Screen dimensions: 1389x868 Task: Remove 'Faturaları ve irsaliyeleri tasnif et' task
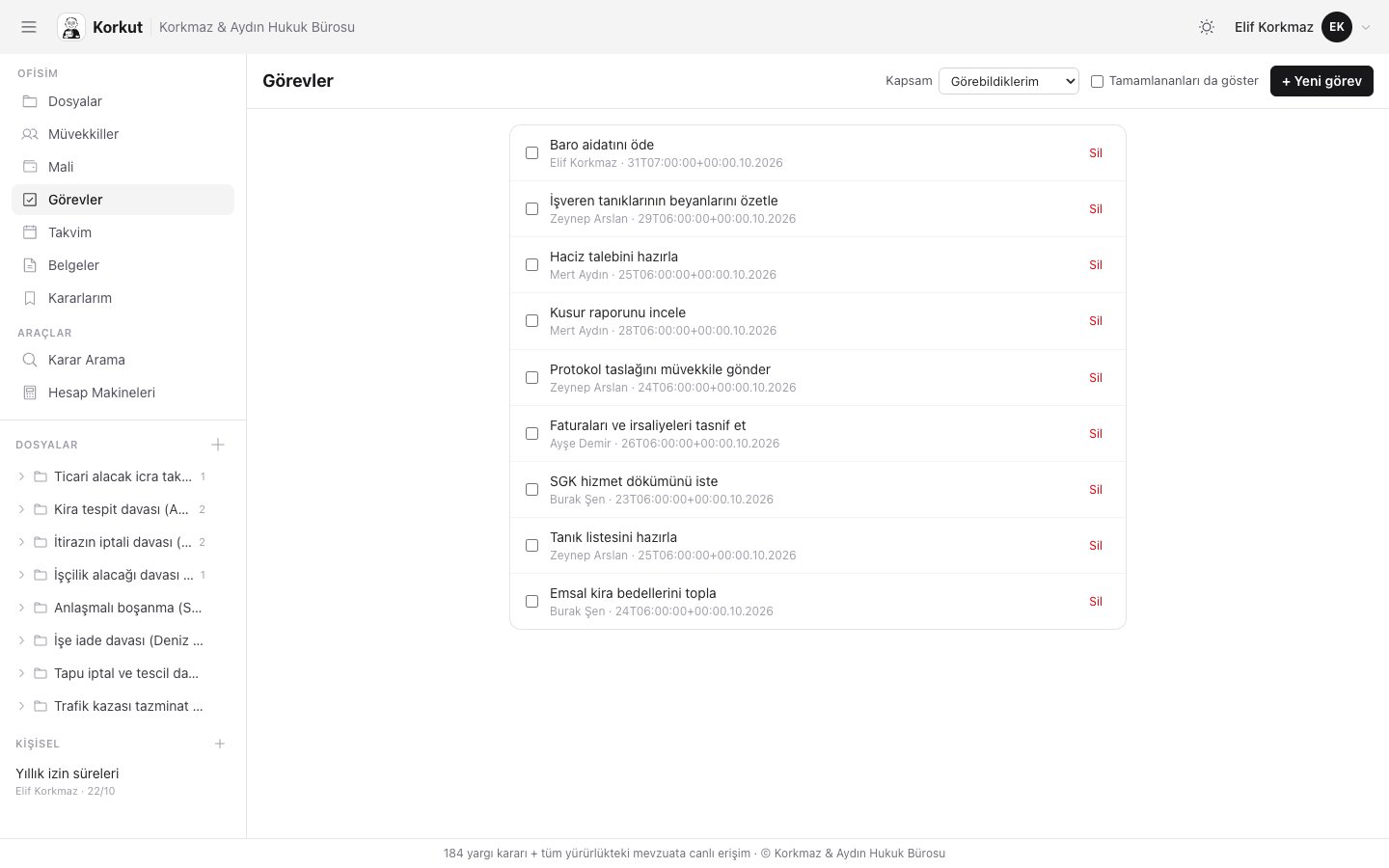[x=1096, y=433]
